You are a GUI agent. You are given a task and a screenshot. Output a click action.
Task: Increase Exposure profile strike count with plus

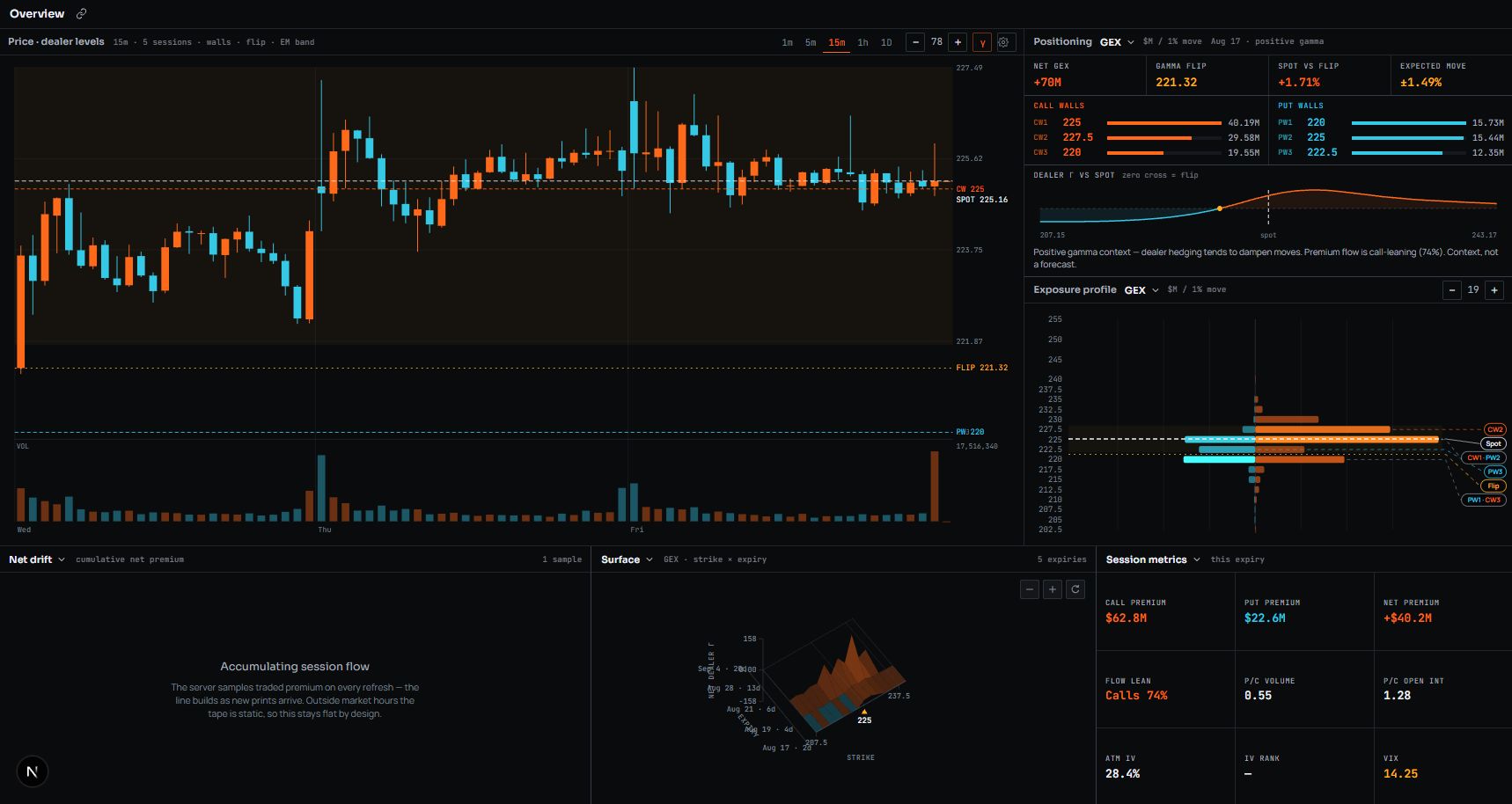1494,290
